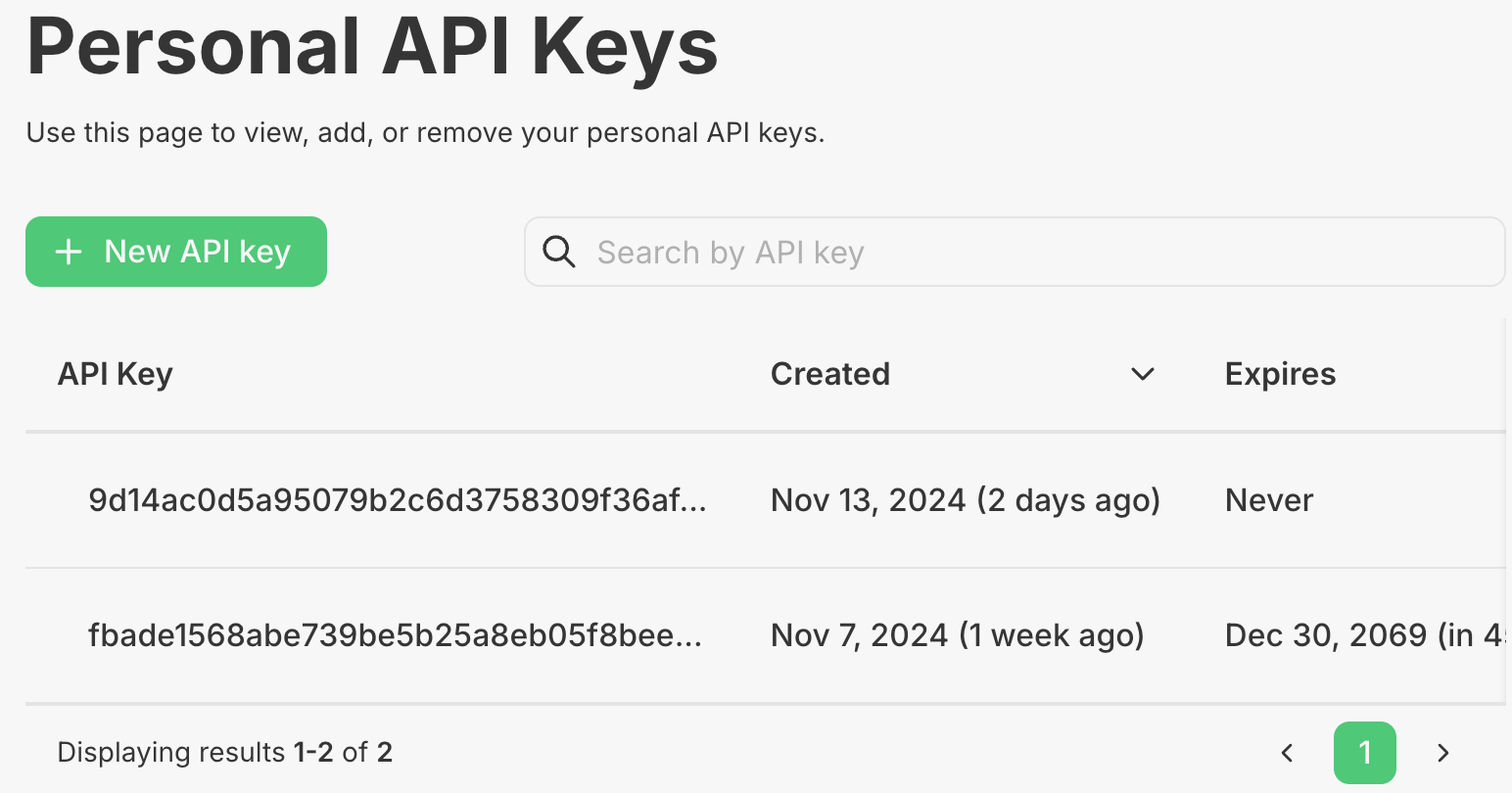Click the plus icon on New API key

tap(69, 253)
